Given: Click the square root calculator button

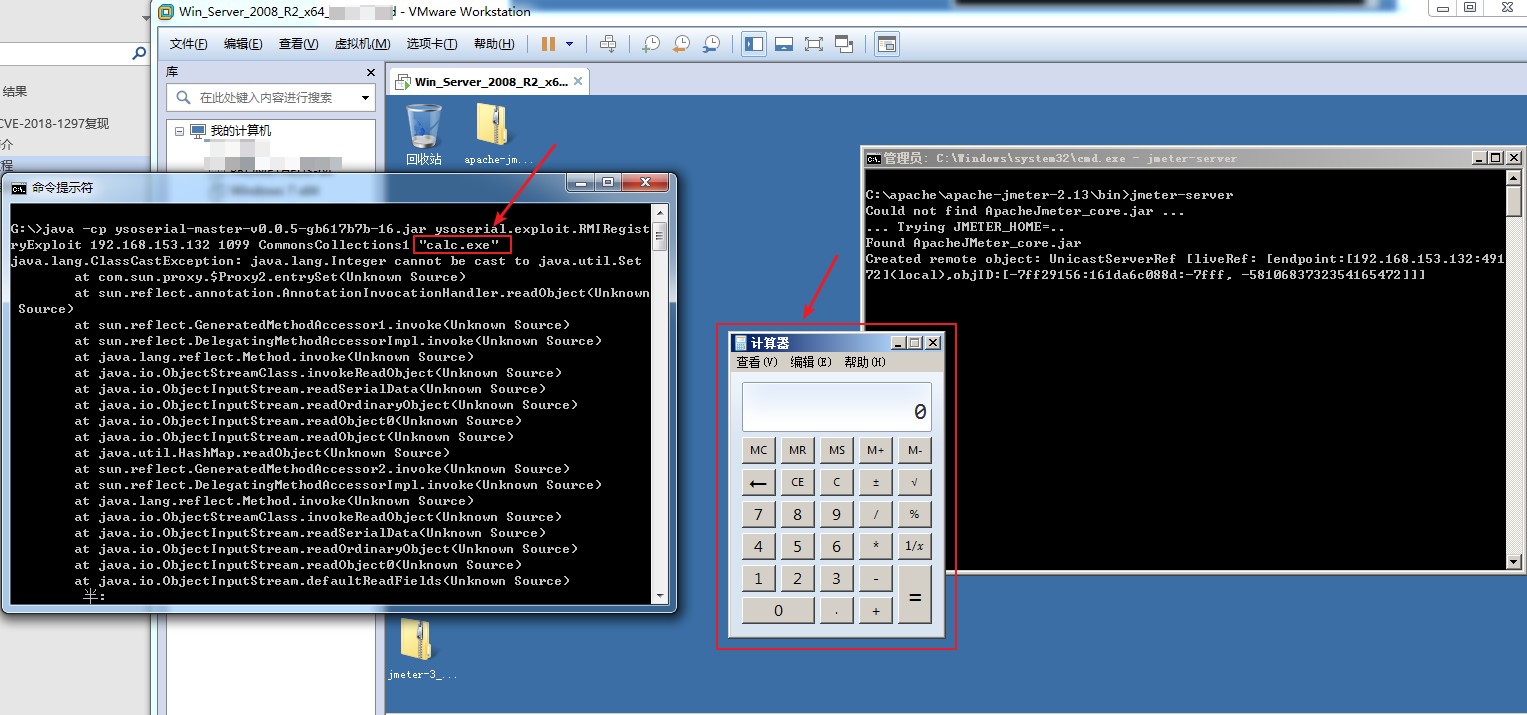Looking at the screenshot, I should coord(914,482).
